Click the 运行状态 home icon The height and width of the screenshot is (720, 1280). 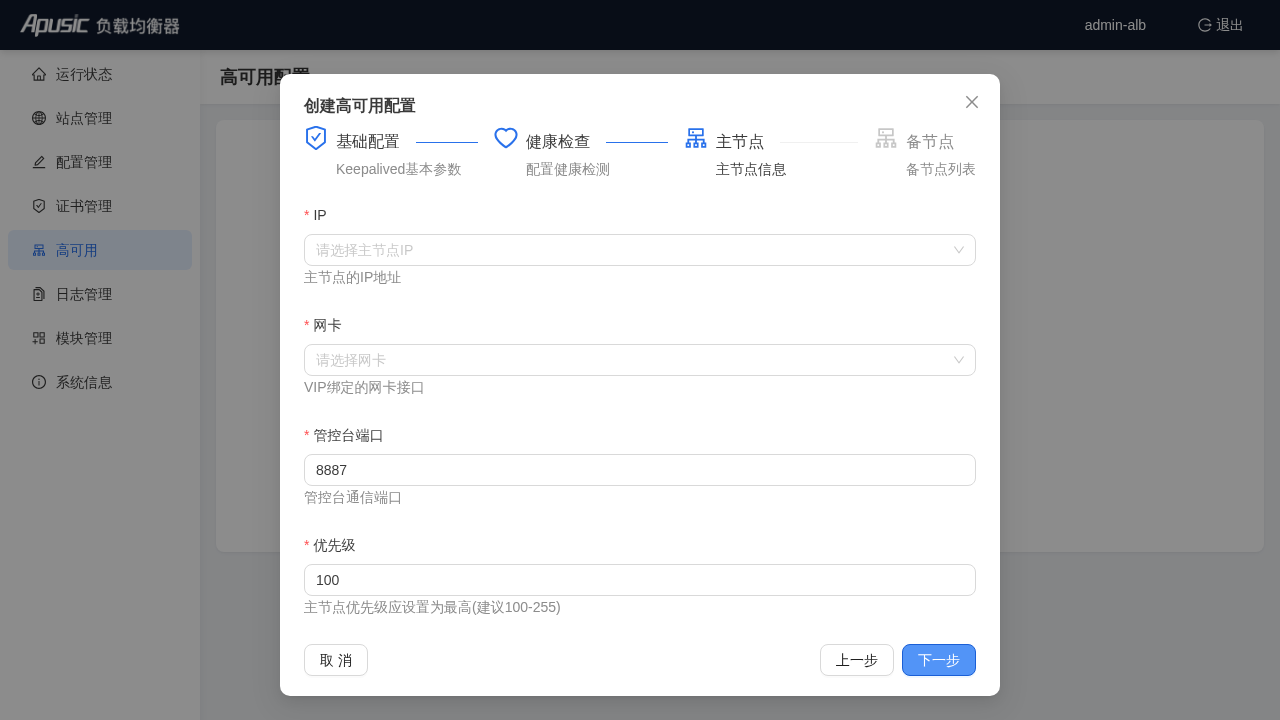point(39,74)
